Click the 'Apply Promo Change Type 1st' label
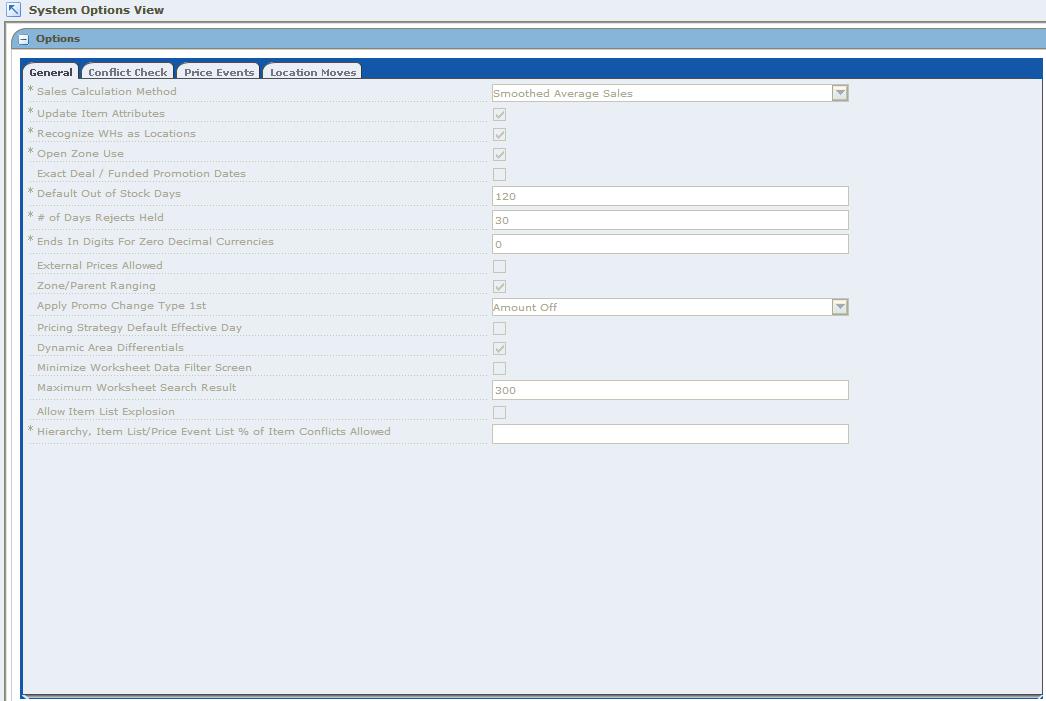The width and height of the screenshot is (1046, 701). 121,305
